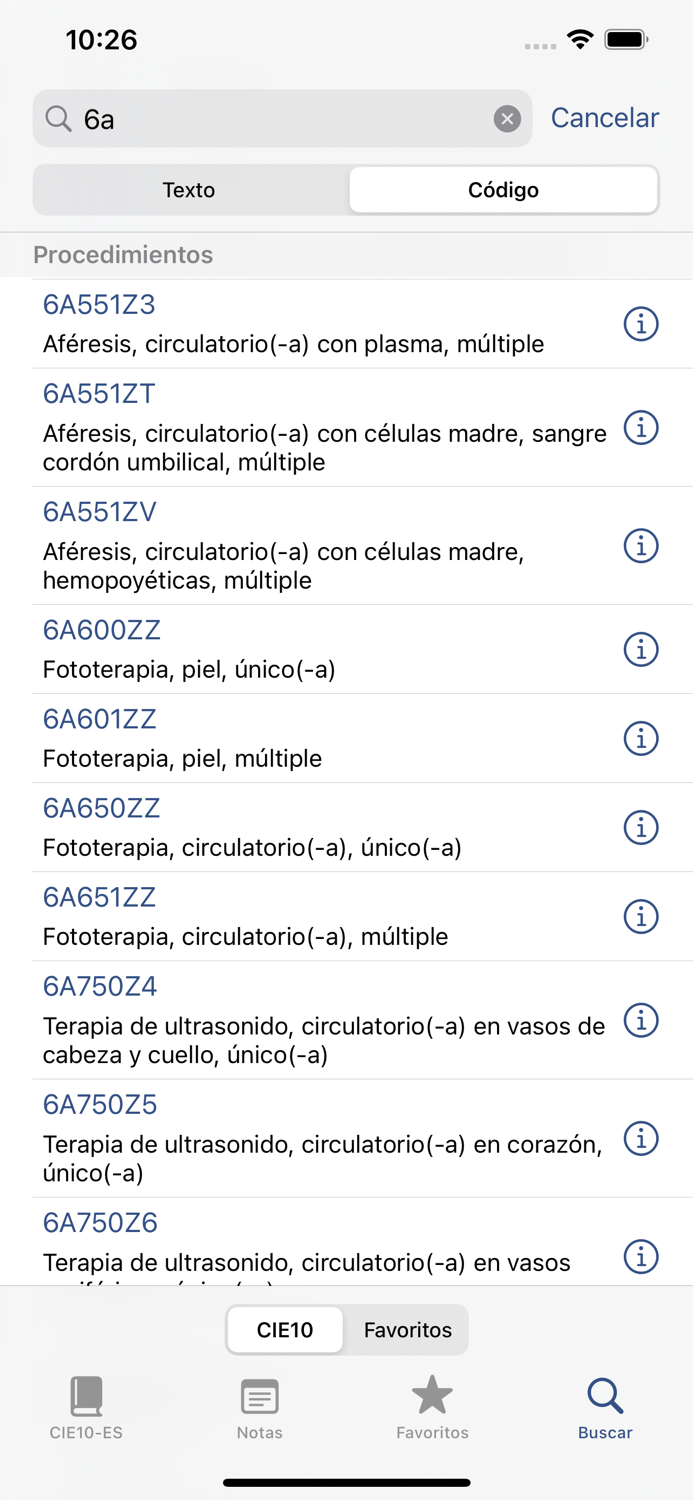
Task: Select the CIE10 segment at the bottom
Action: click(x=285, y=1330)
